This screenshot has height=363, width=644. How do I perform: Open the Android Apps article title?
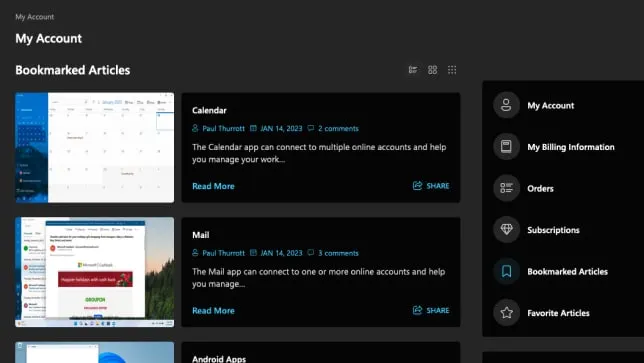(219, 358)
